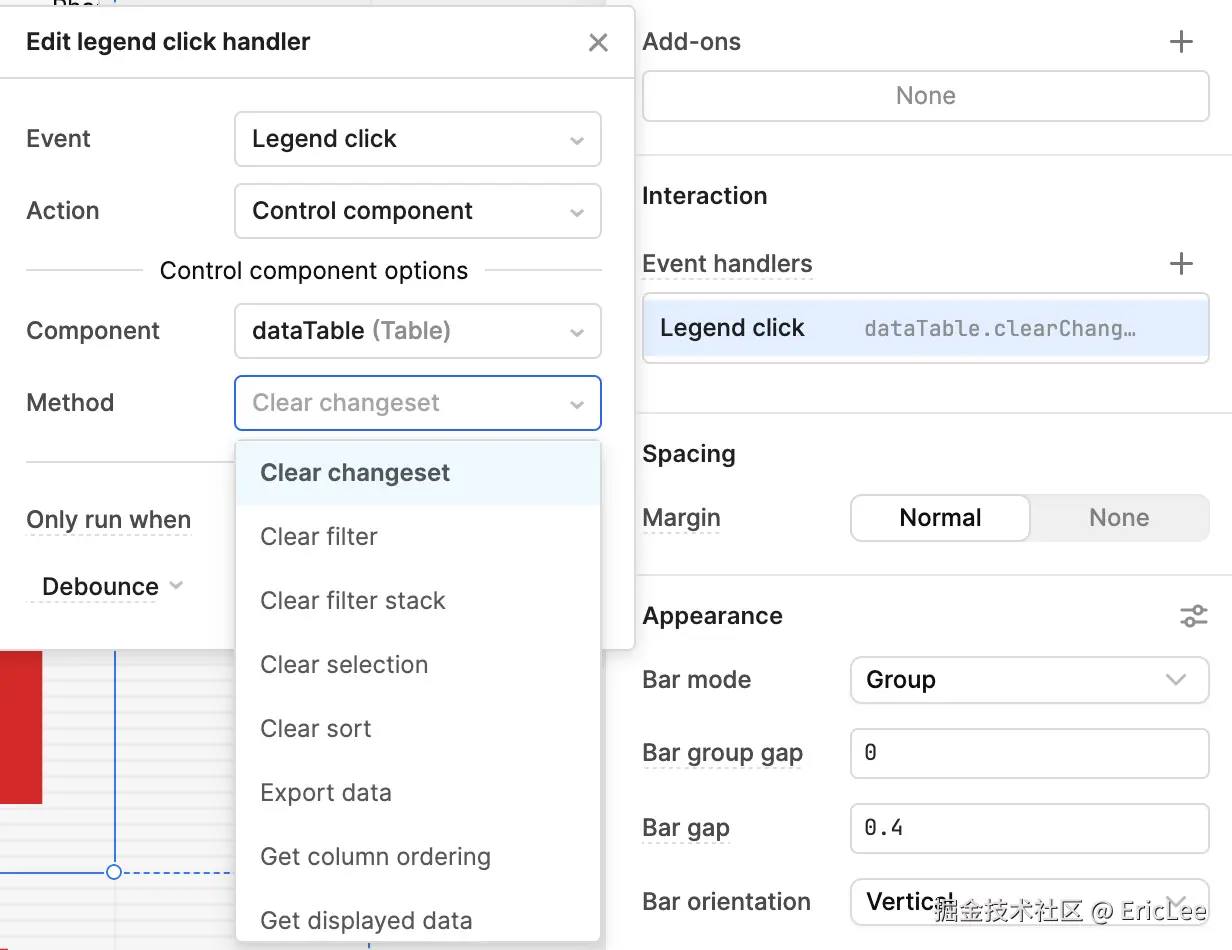Set Margin to Normal
This screenshot has height=950, width=1232.
(940, 518)
